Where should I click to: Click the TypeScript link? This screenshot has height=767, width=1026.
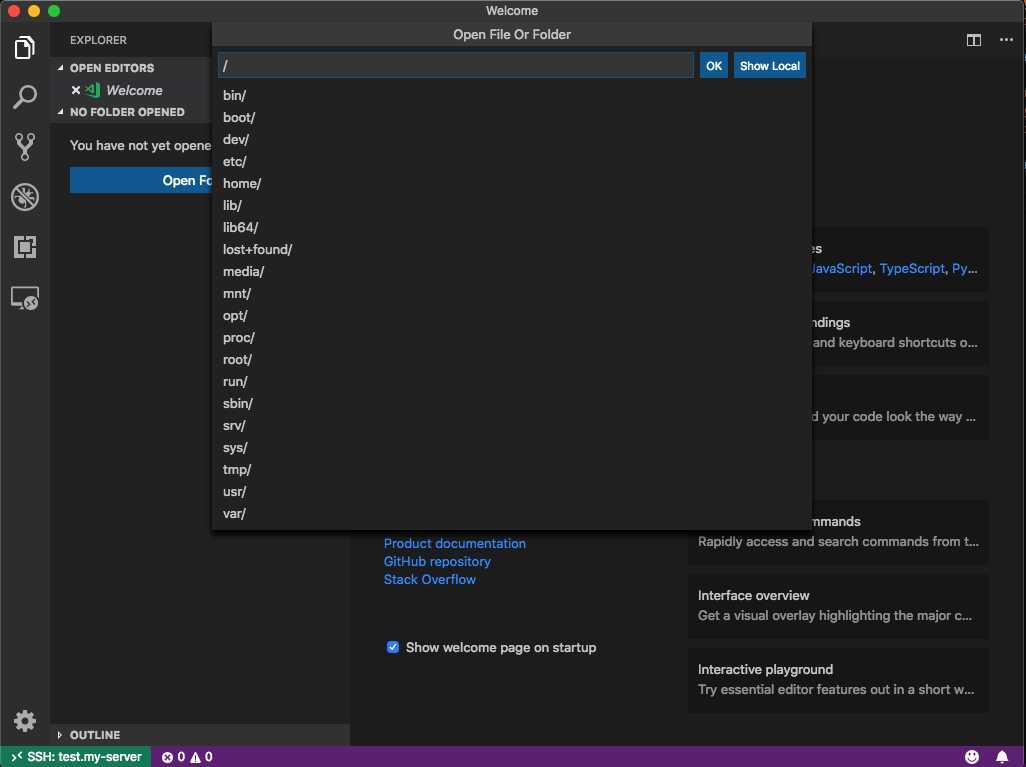click(911, 268)
